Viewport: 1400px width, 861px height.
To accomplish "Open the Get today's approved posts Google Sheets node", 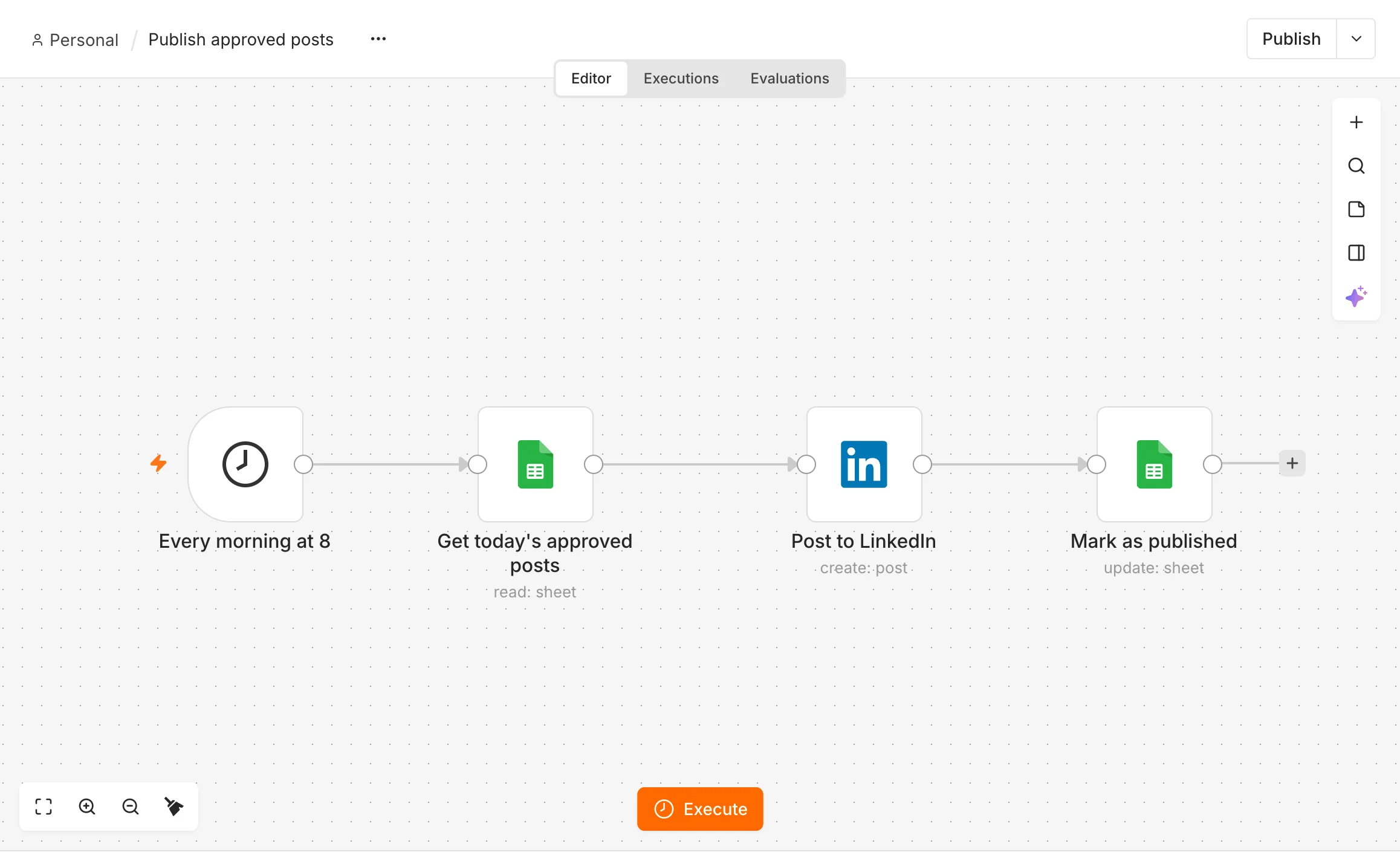I will [x=536, y=464].
